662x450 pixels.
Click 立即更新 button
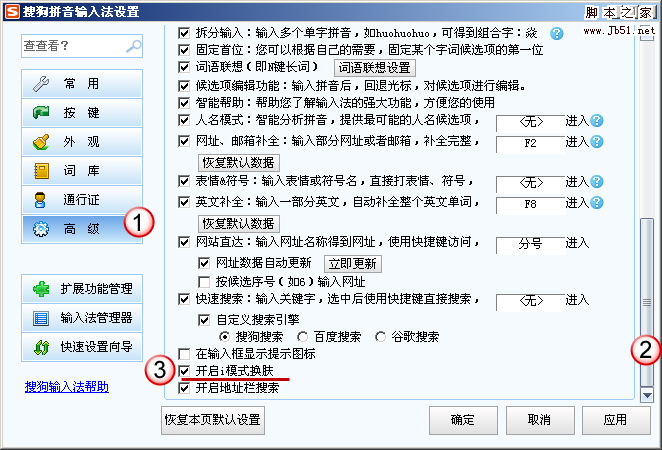click(353, 264)
